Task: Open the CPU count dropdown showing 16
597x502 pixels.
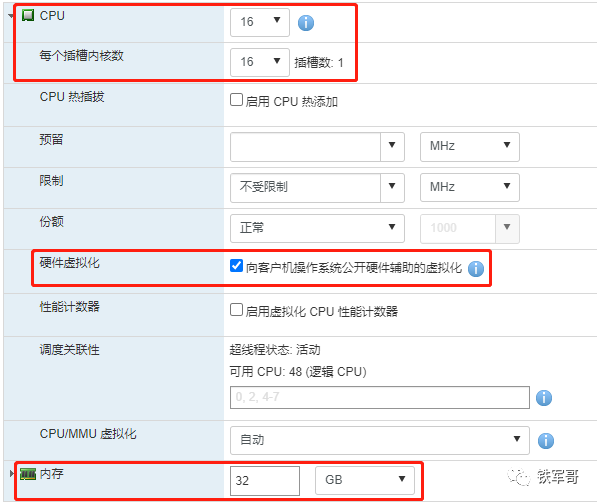Action: click(x=260, y=22)
